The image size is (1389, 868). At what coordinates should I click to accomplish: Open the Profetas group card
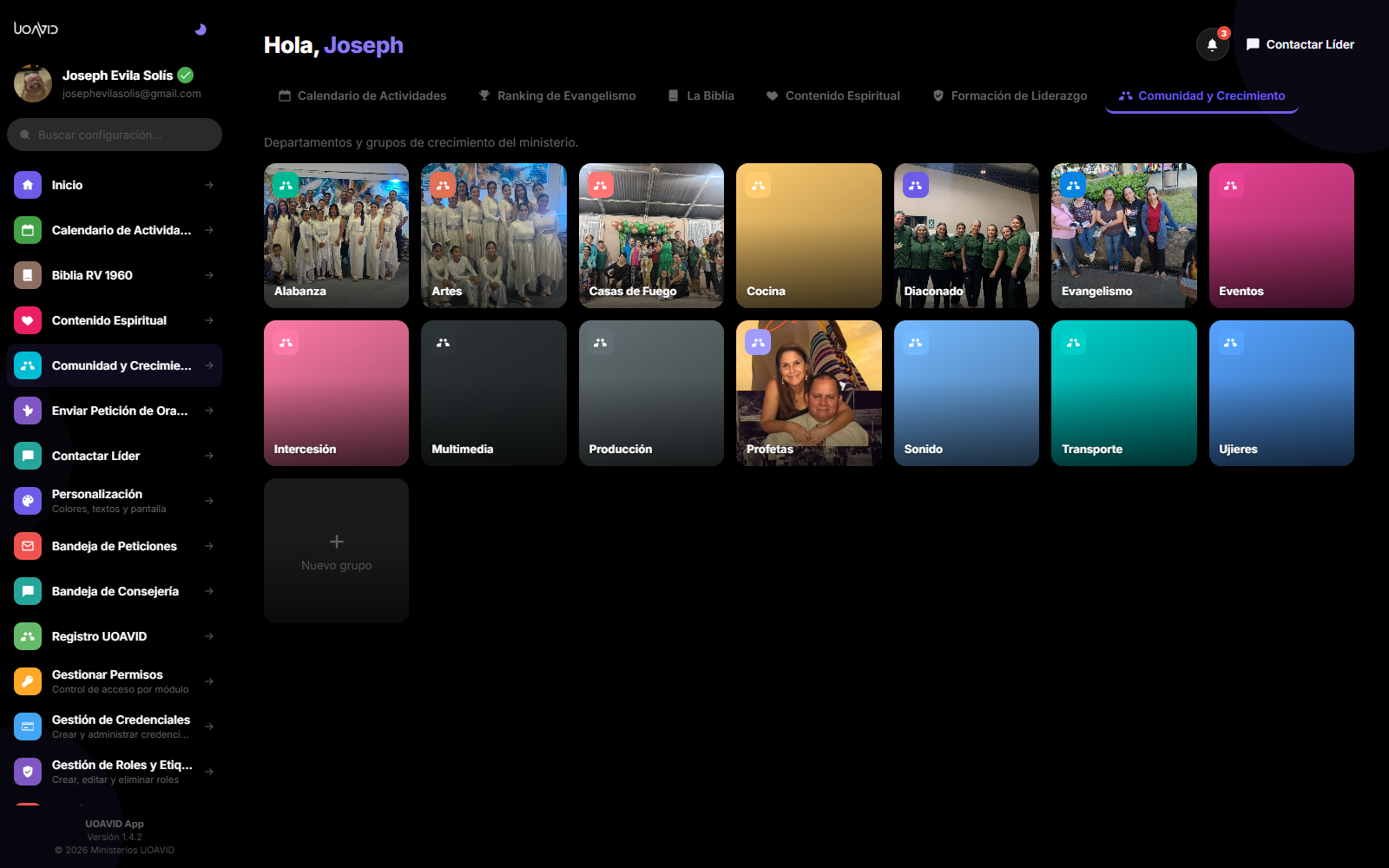point(809,393)
